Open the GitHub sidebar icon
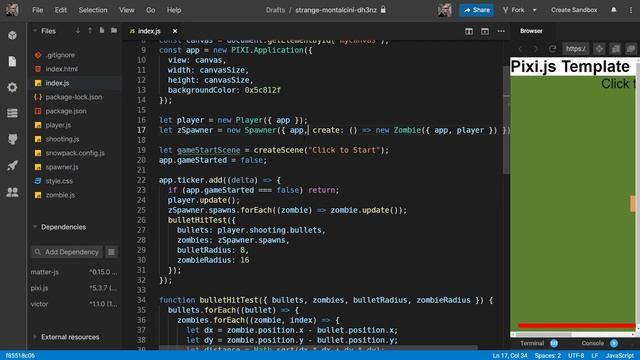The image size is (640, 360). tap(12, 139)
